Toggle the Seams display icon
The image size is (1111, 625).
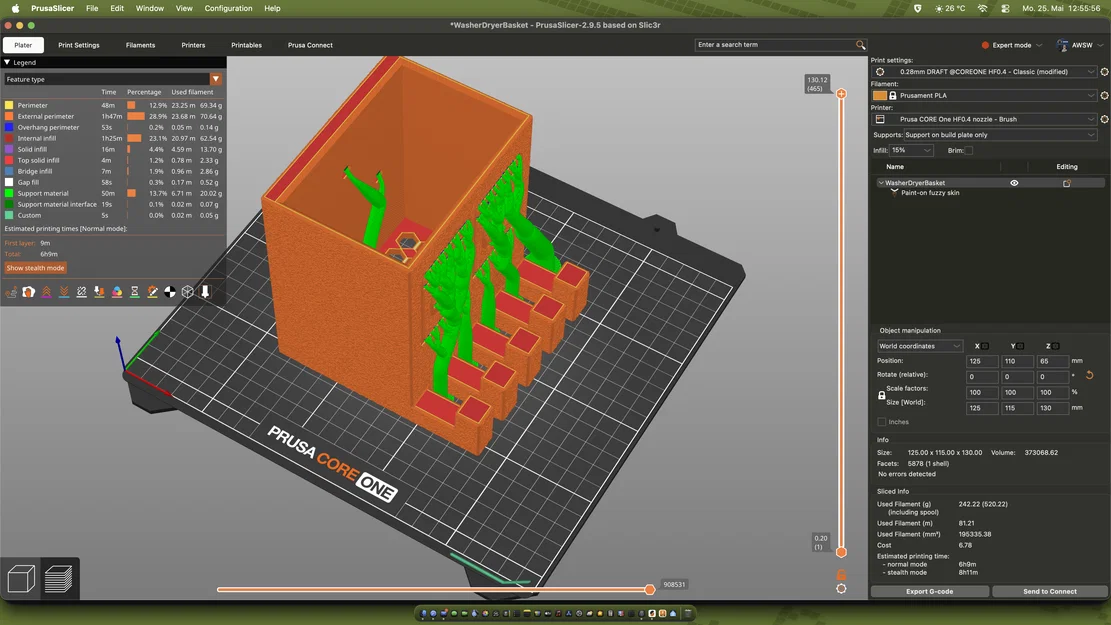[x=81, y=292]
